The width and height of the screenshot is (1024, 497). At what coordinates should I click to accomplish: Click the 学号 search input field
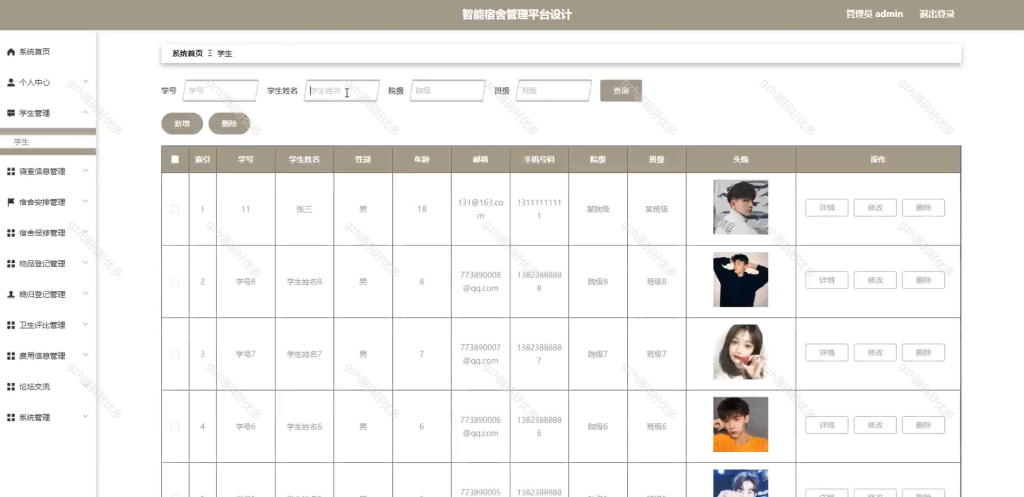[220, 91]
